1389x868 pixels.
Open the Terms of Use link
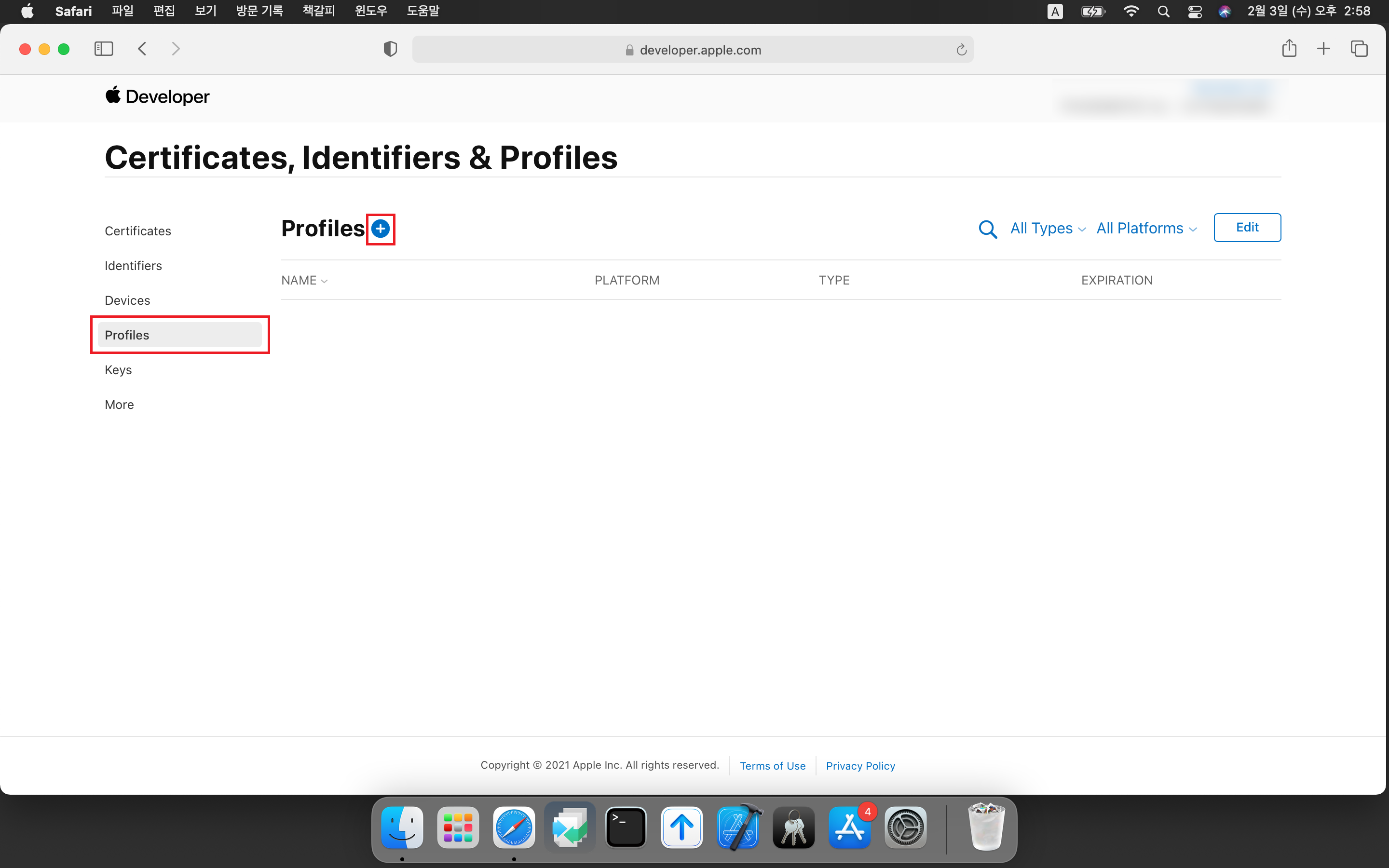pos(773,766)
